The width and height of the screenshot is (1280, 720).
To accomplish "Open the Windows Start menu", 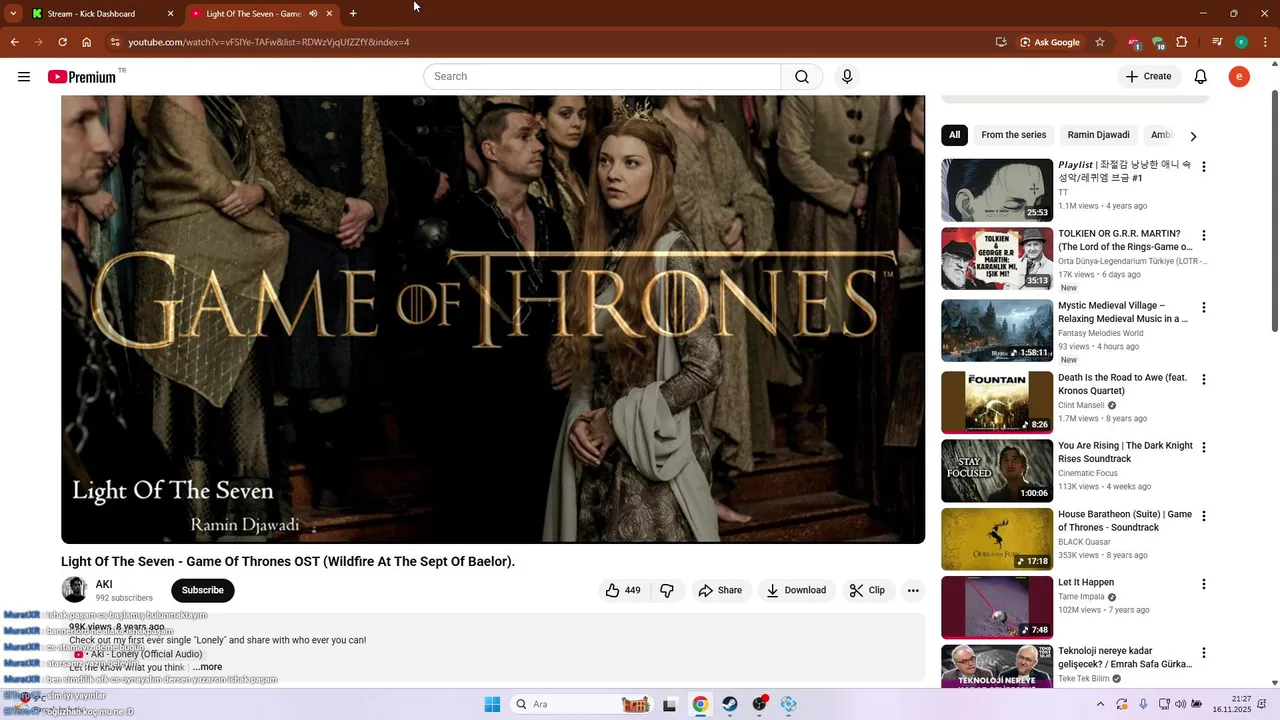I will [x=492, y=704].
